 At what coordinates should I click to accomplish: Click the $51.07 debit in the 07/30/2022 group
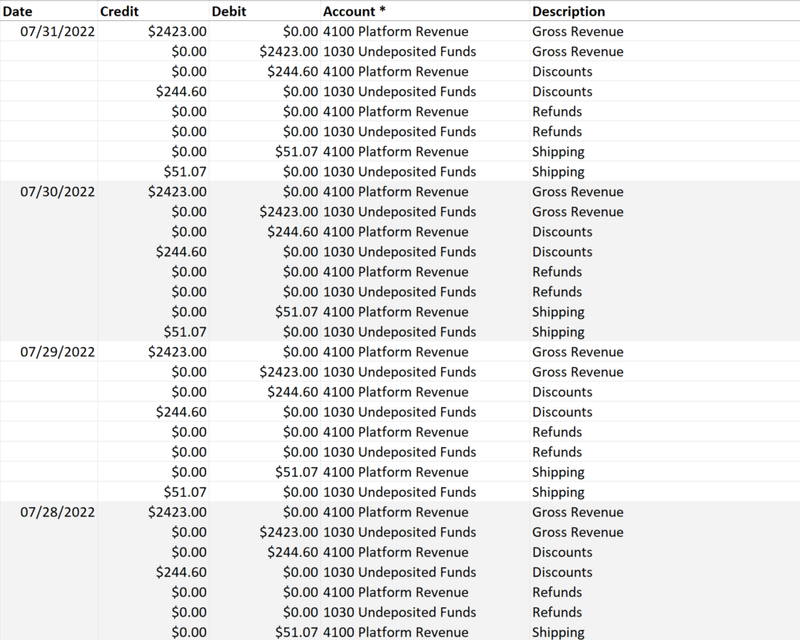[296, 312]
